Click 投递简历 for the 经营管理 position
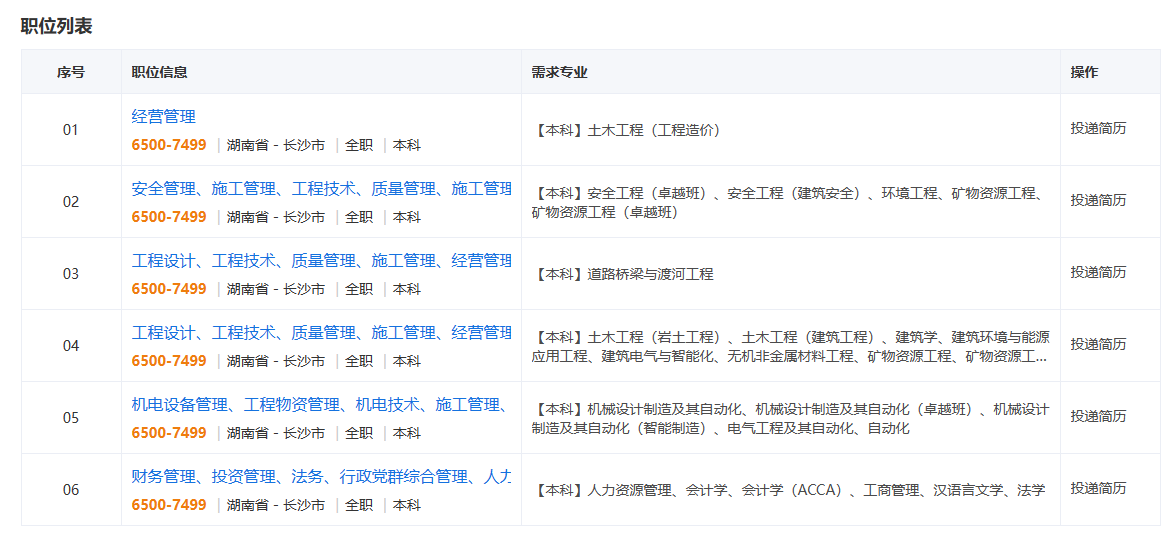Screen dimensions: 1172x537 click(1098, 128)
